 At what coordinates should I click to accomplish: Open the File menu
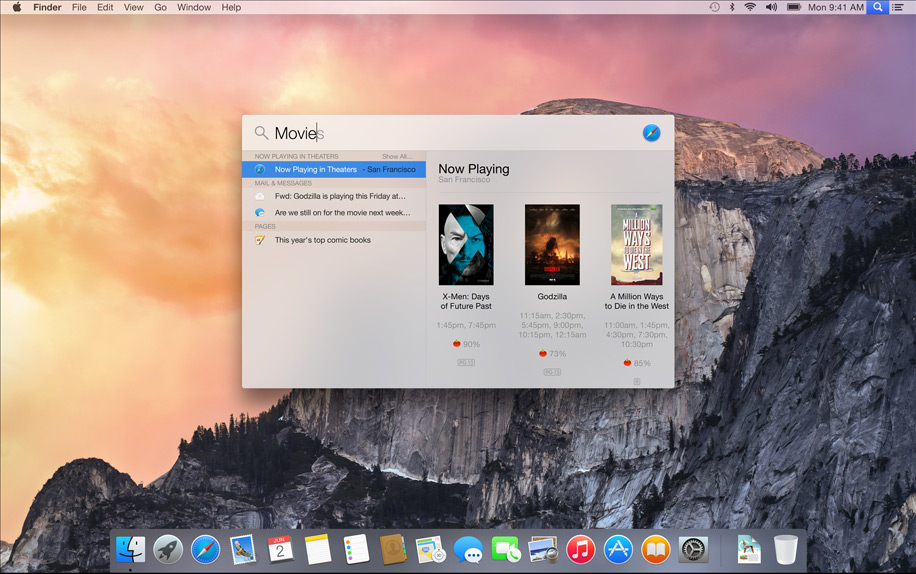79,7
